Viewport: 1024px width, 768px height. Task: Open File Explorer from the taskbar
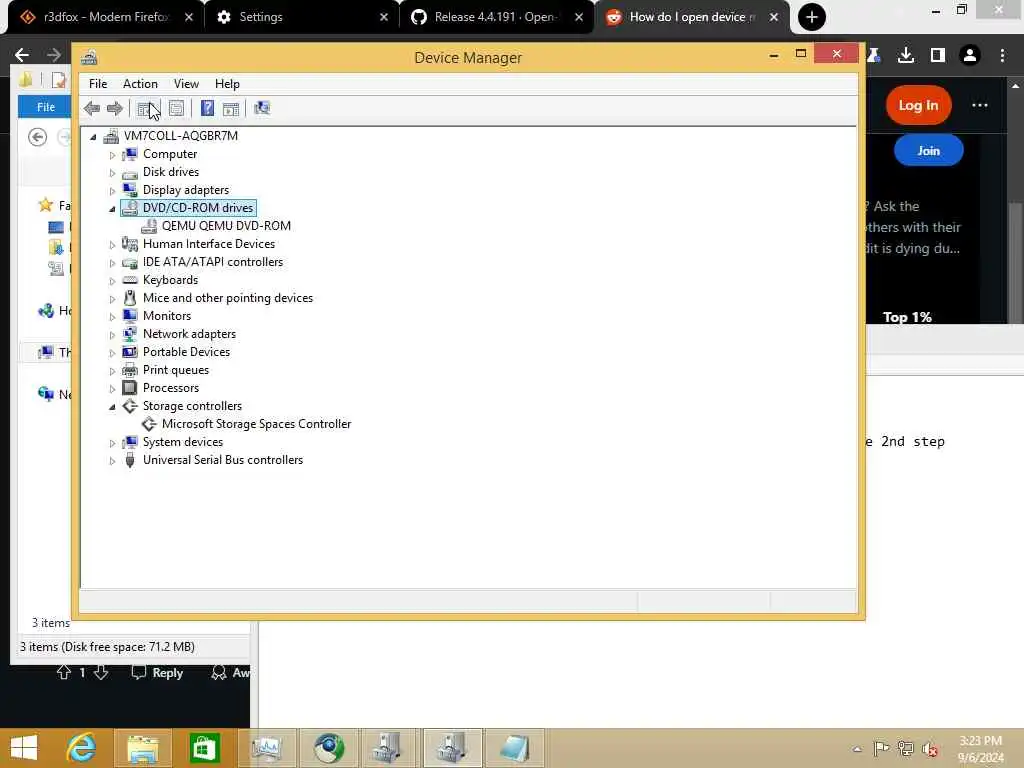pos(142,748)
